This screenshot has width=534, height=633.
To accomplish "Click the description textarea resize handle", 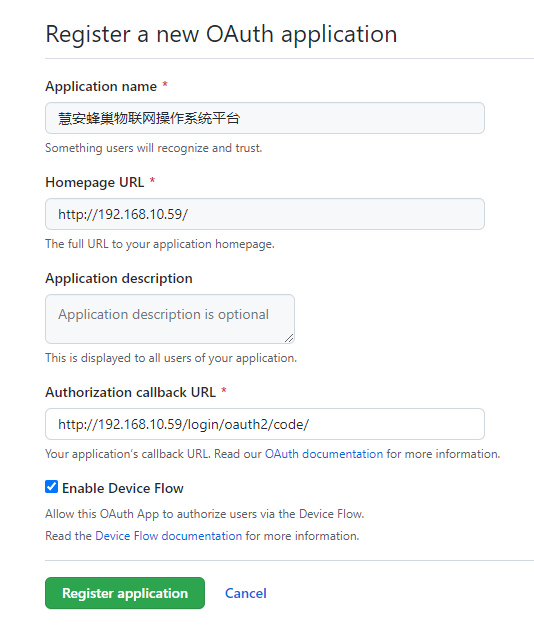I will 289,338.
